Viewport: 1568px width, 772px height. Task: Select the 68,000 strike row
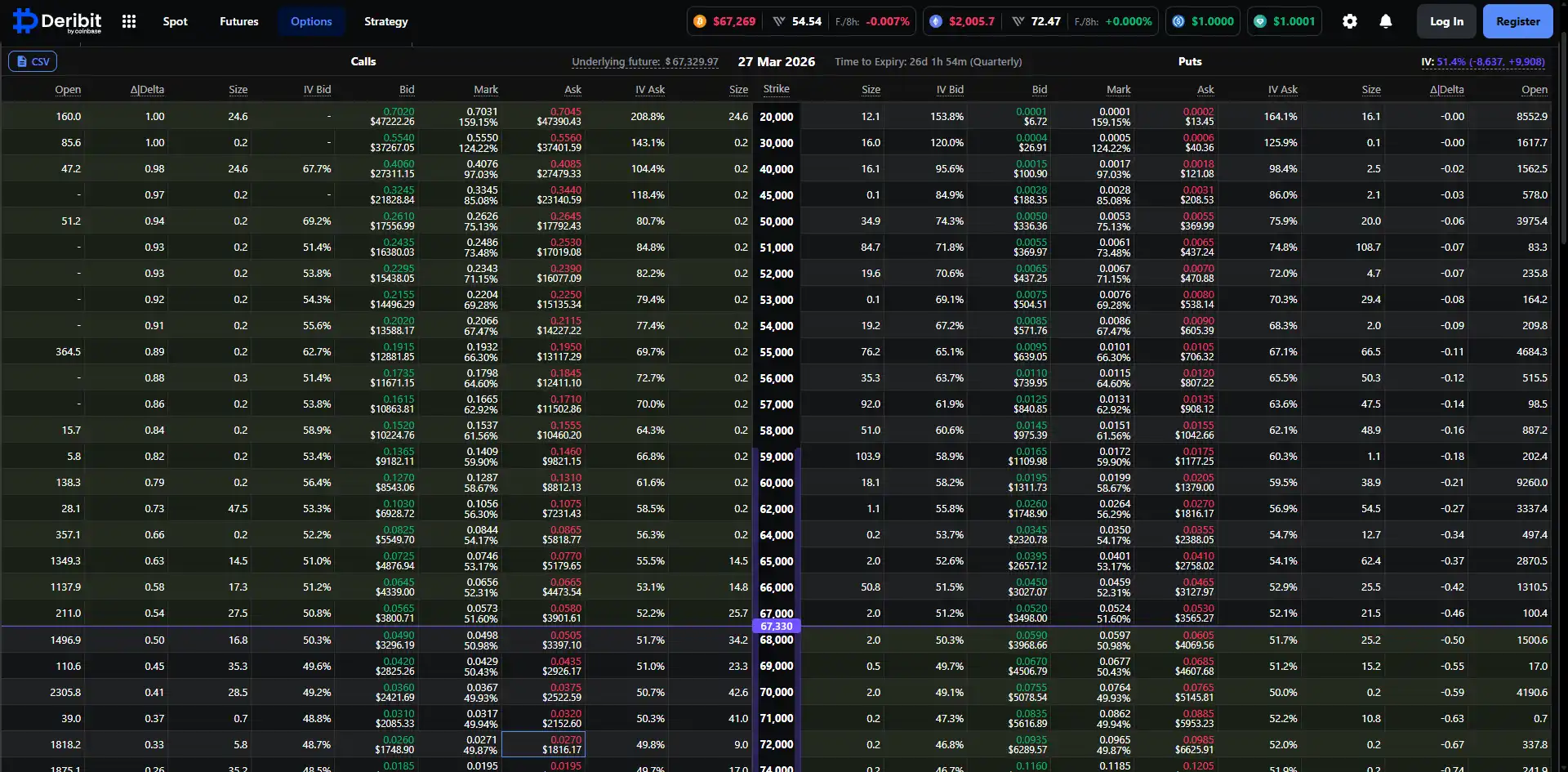tap(776, 640)
